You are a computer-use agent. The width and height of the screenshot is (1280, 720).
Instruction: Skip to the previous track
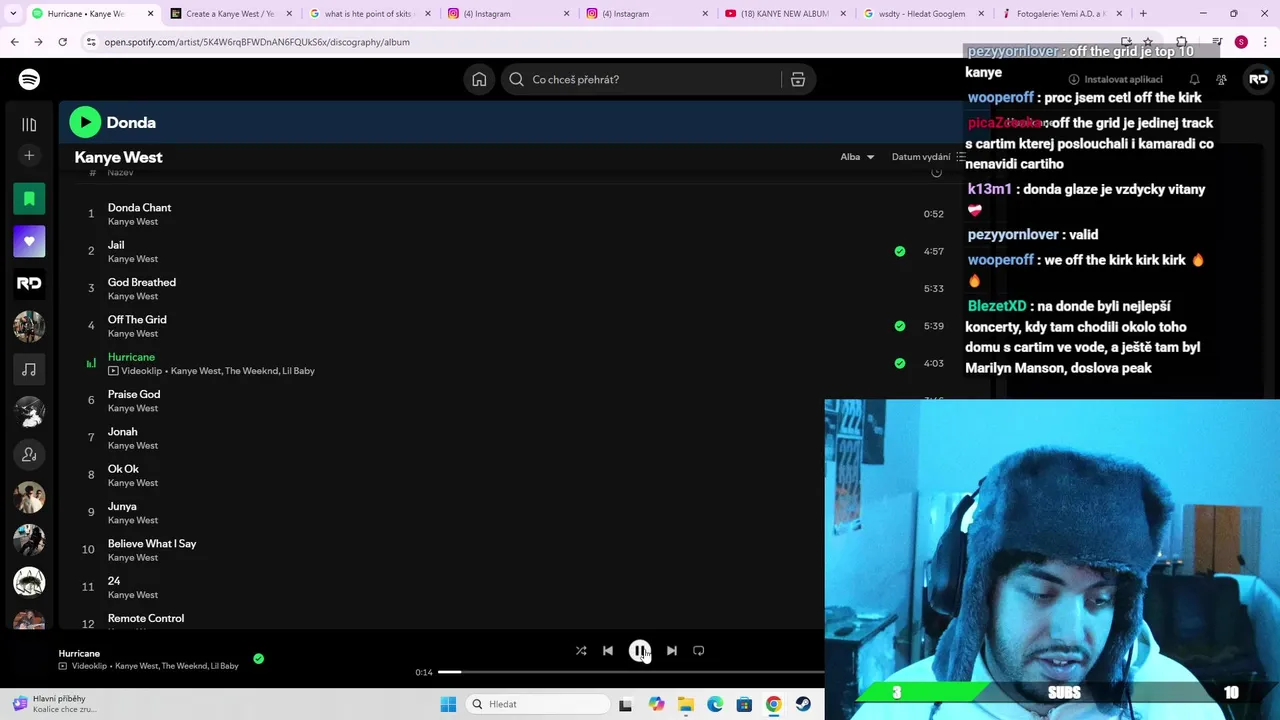608,650
